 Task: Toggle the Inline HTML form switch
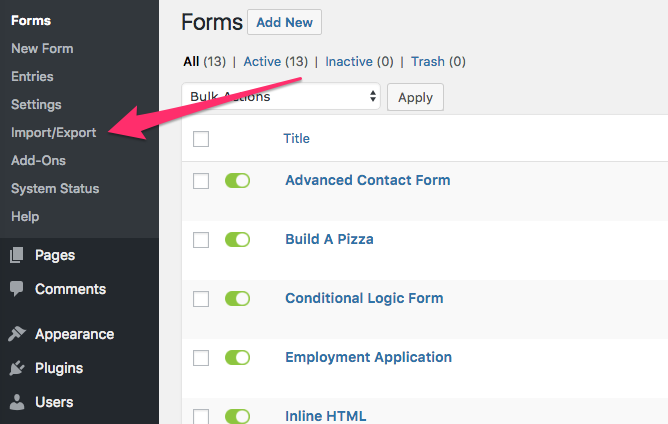pos(237,416)
